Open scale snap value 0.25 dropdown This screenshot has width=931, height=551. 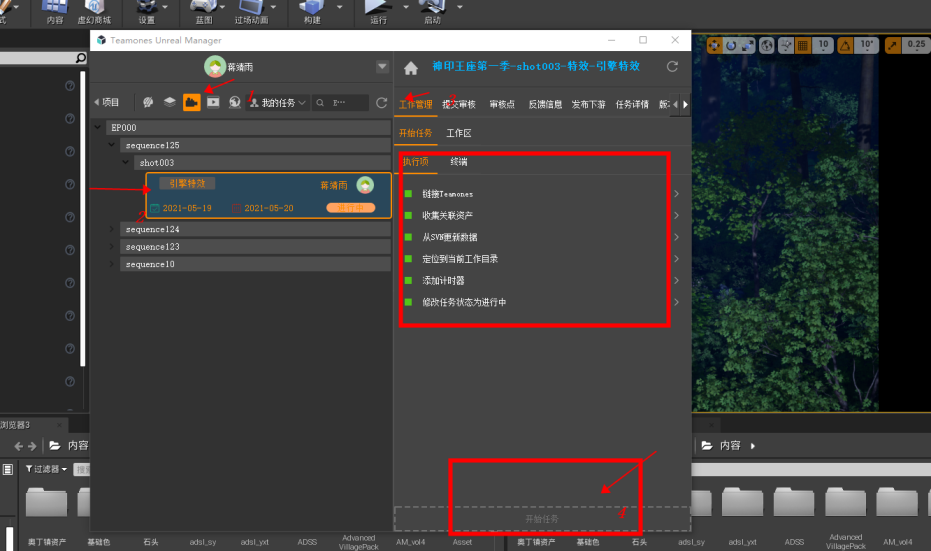[916, 45]
